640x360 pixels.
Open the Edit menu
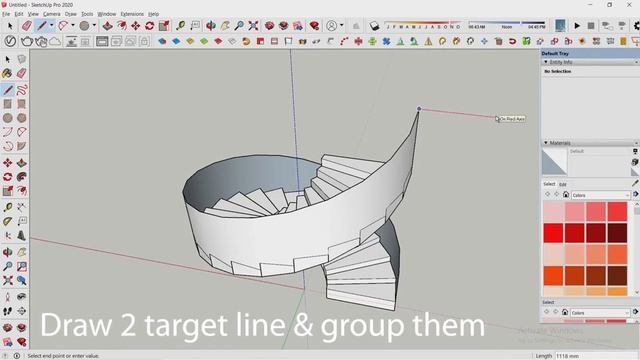tap(19, 14)
